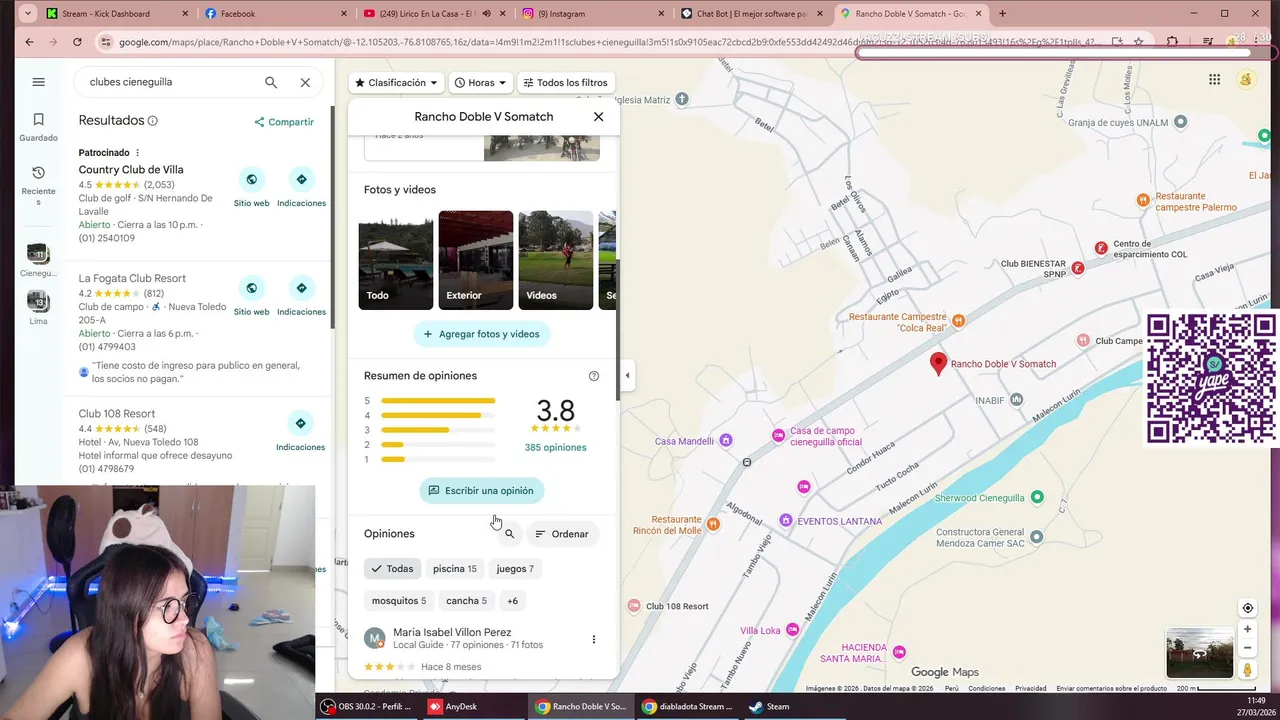
Task: Click the search magnifier in the search box
Action: tap(271, 82)
